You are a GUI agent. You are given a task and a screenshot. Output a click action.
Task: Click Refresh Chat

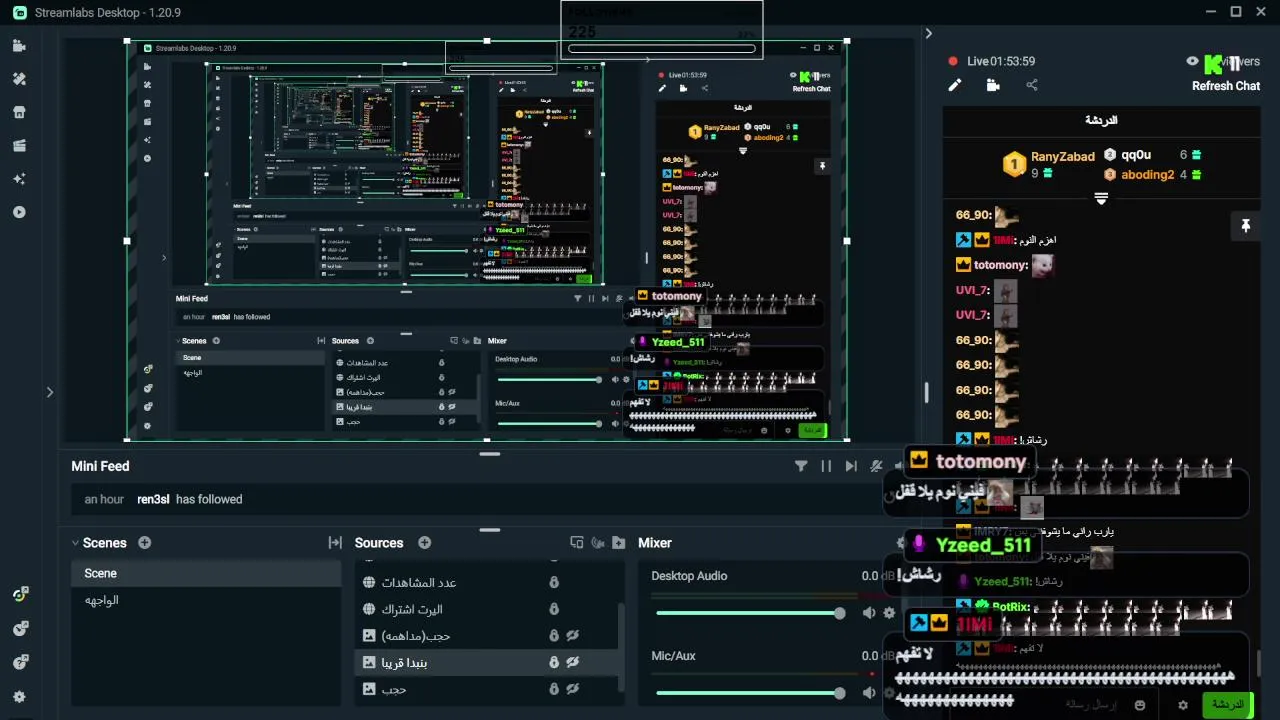[1226, 86]
